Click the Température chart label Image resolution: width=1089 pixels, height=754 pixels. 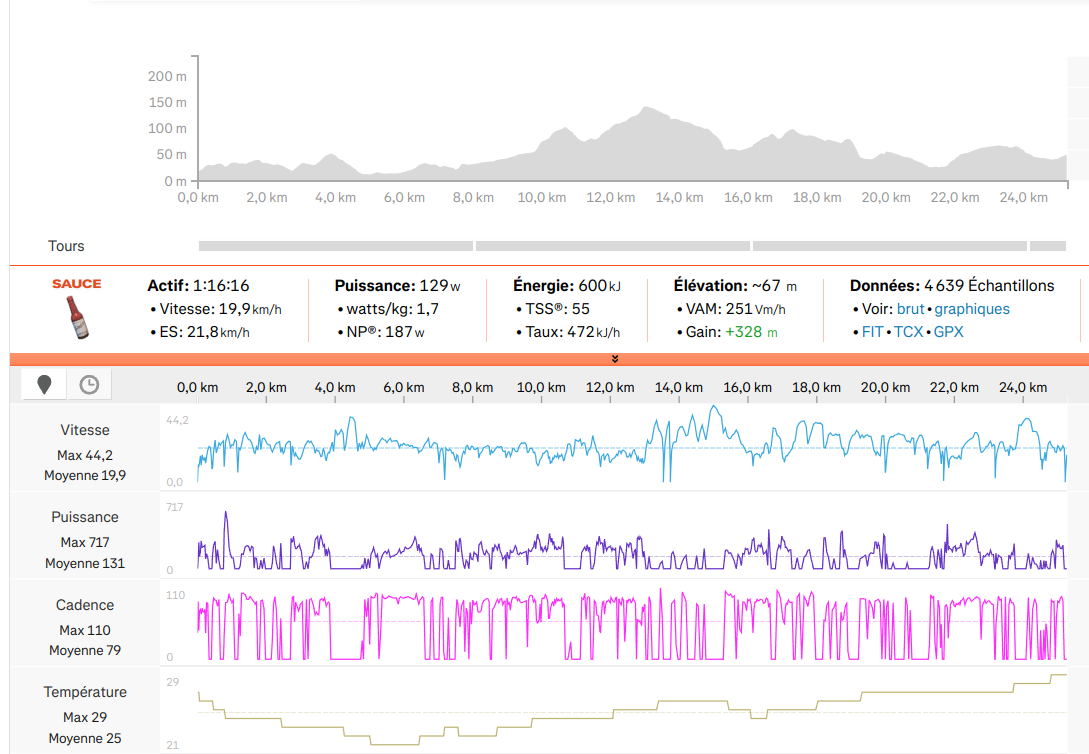click(85, 692)
